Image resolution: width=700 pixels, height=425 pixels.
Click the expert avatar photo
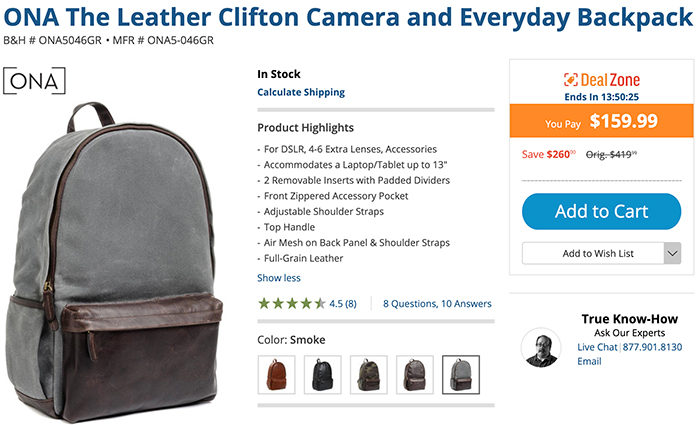tap(541, 348)
